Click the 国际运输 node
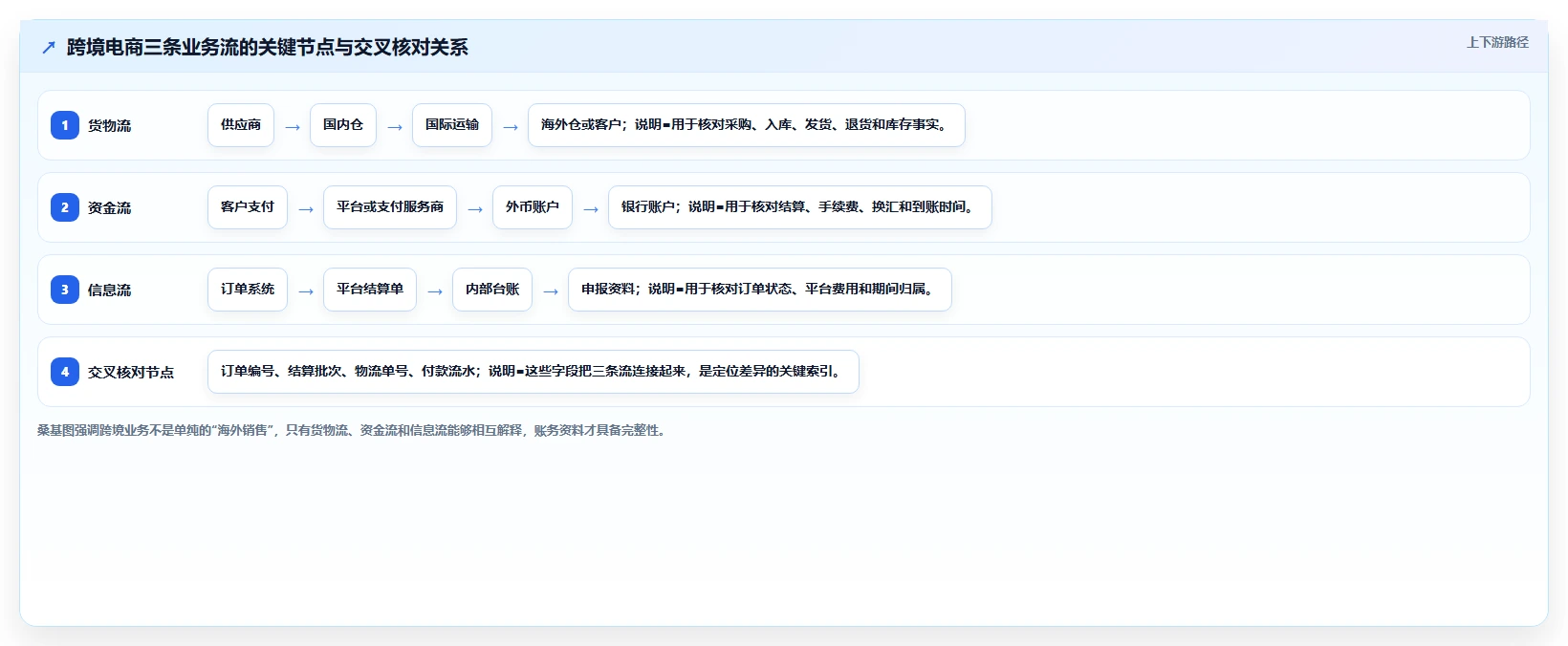1568x646 pixels. coord(452,125)
